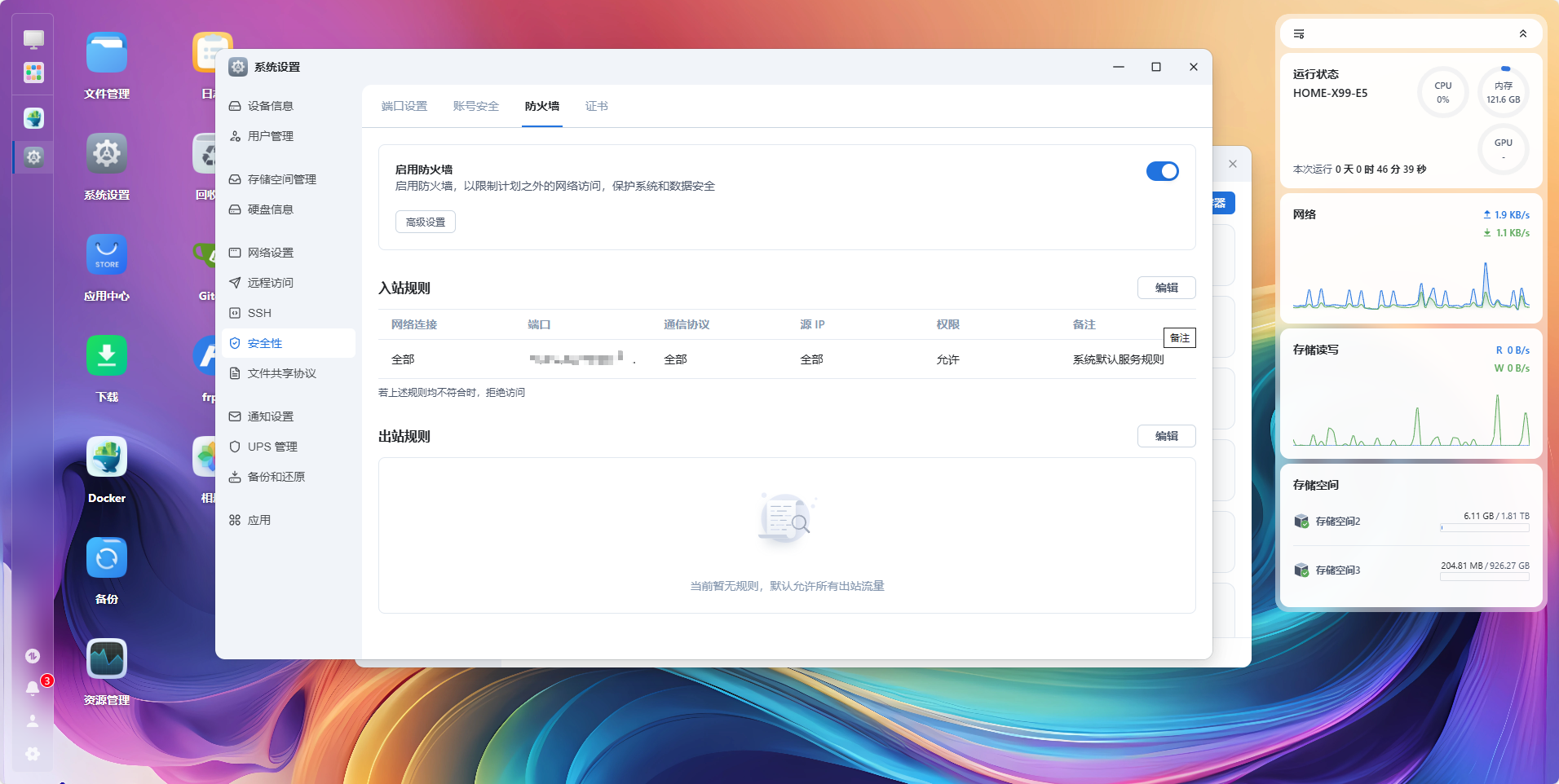This screenshot has width=1559, height=784.
Task: Switch to the 端口设置 tab
Action: point(404,106)
